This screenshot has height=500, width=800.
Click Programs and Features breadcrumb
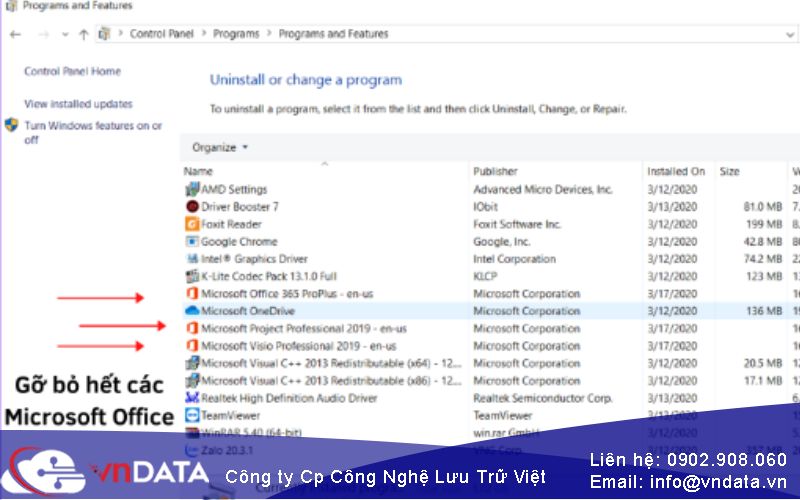click(x=333, y=34)
